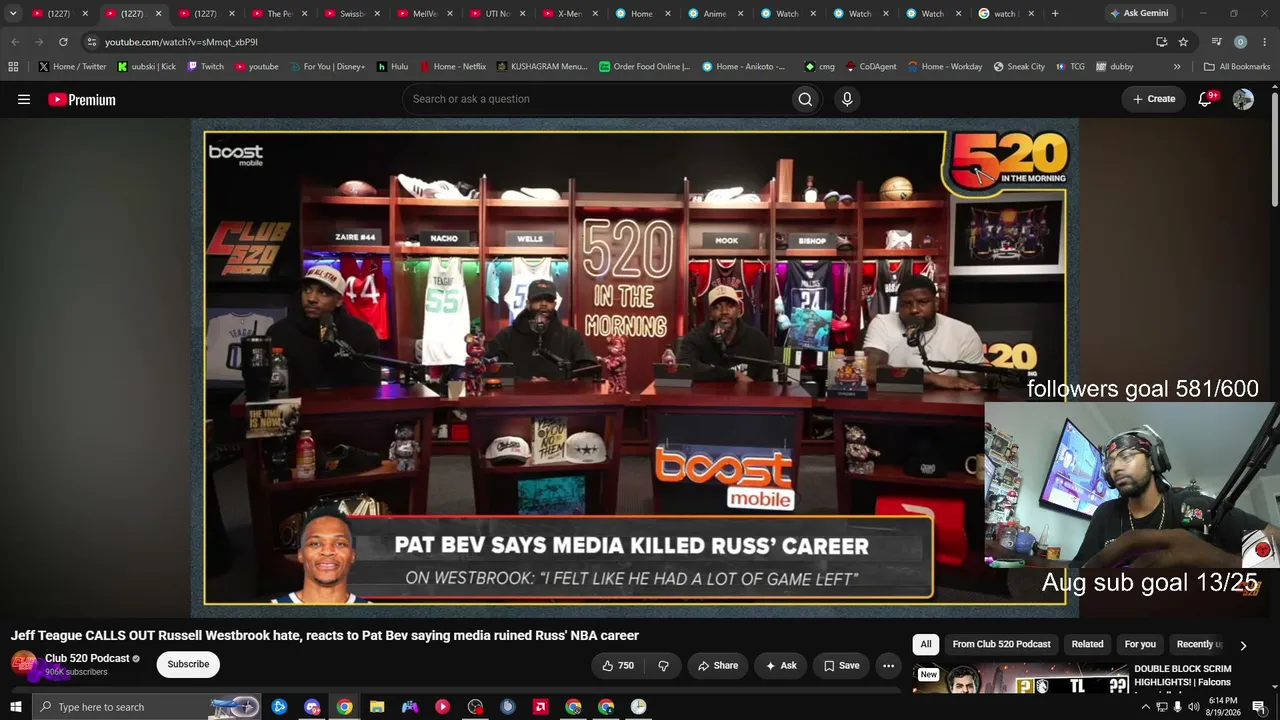Open All Bookmarks folder
The height and width of the screenshot is (720, 1280).
1237,67
